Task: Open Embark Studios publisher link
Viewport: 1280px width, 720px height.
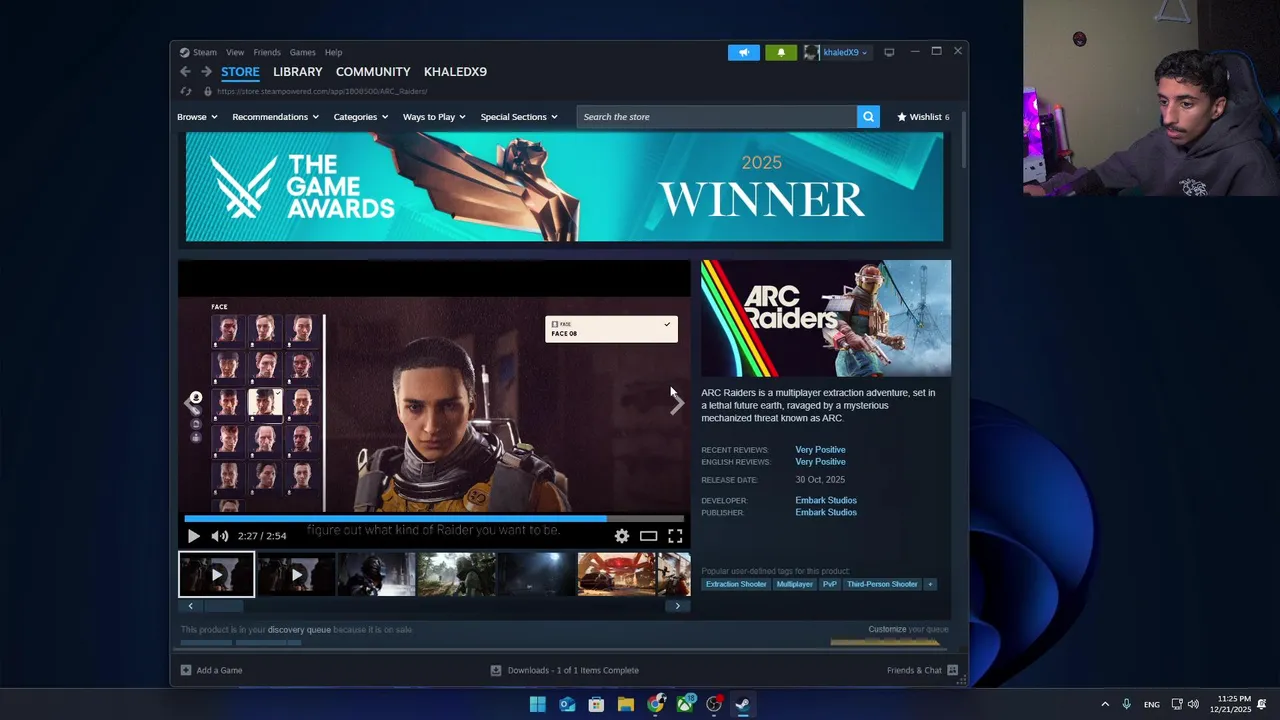Action: click(x=826, y=512)
